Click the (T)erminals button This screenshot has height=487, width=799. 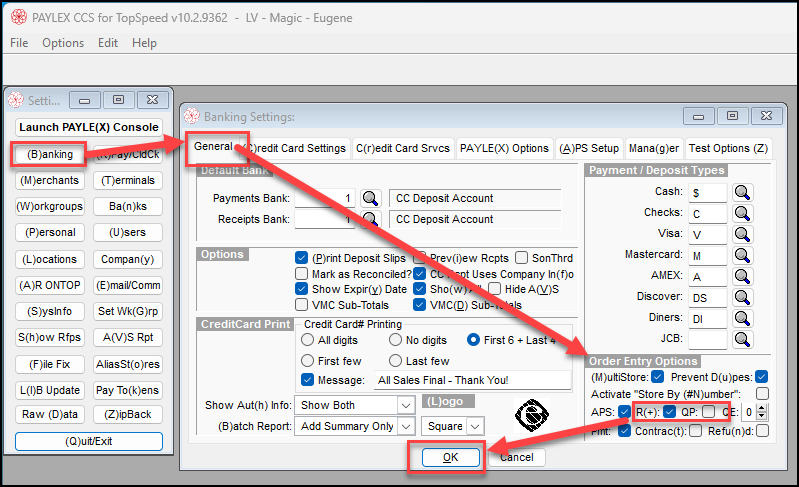click(128, 180)
